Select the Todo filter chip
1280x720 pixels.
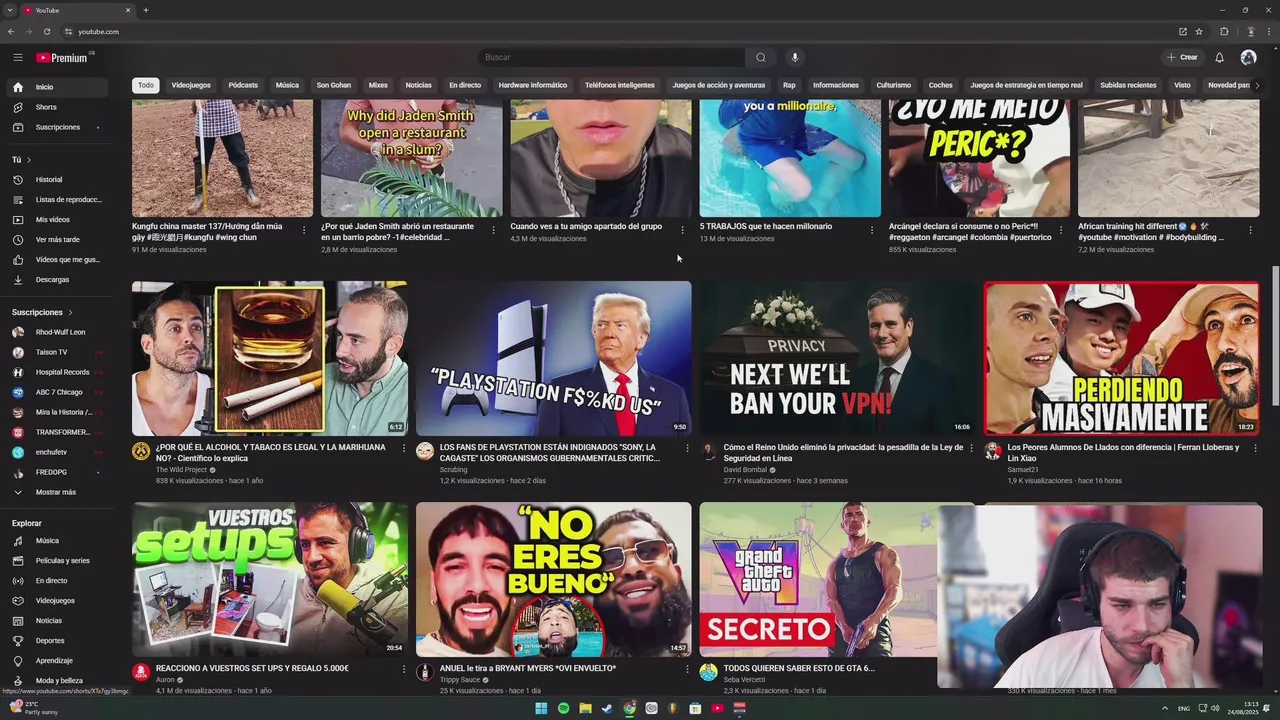(146, 85)
